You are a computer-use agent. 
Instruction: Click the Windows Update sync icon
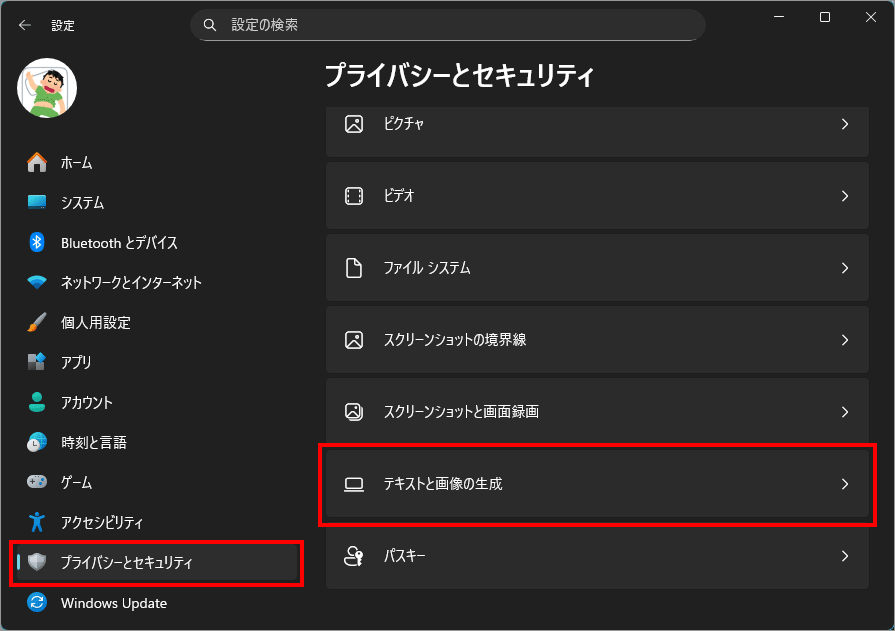tap(37, 603)
